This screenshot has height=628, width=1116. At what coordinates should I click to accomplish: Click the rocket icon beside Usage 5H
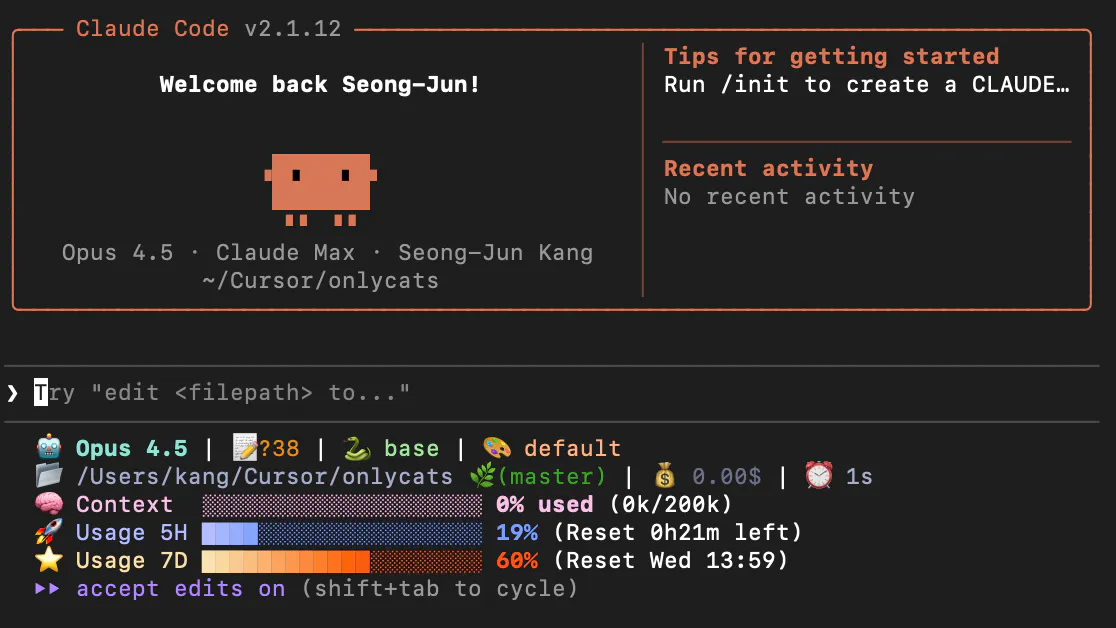click(x=48, y=532)
